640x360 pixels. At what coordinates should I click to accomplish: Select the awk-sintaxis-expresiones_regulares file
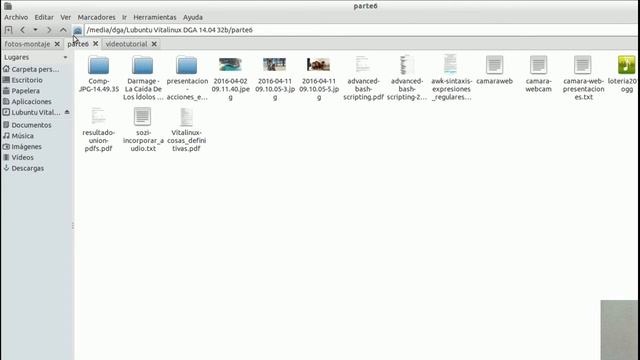[451, 64]
